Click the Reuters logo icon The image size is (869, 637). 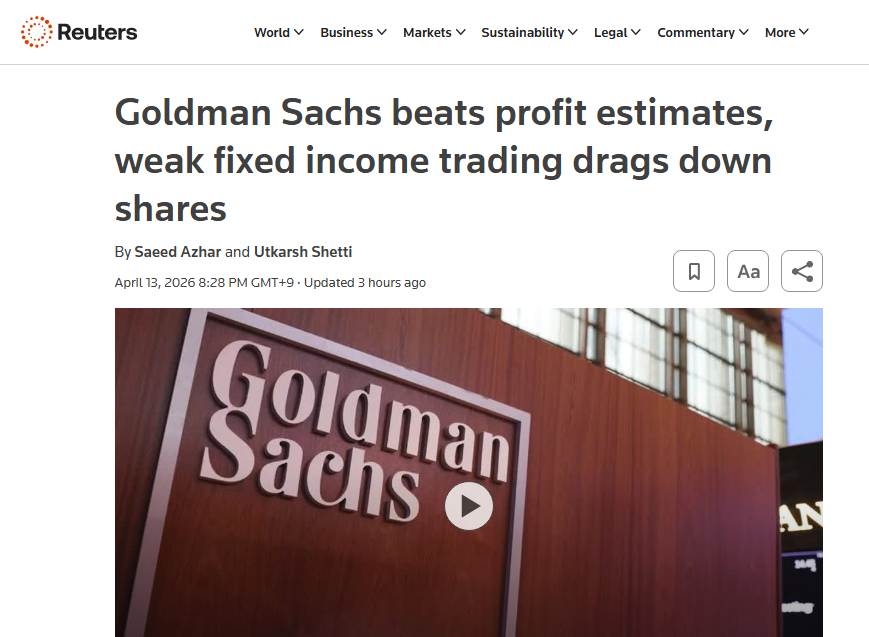tap(36, 32)
